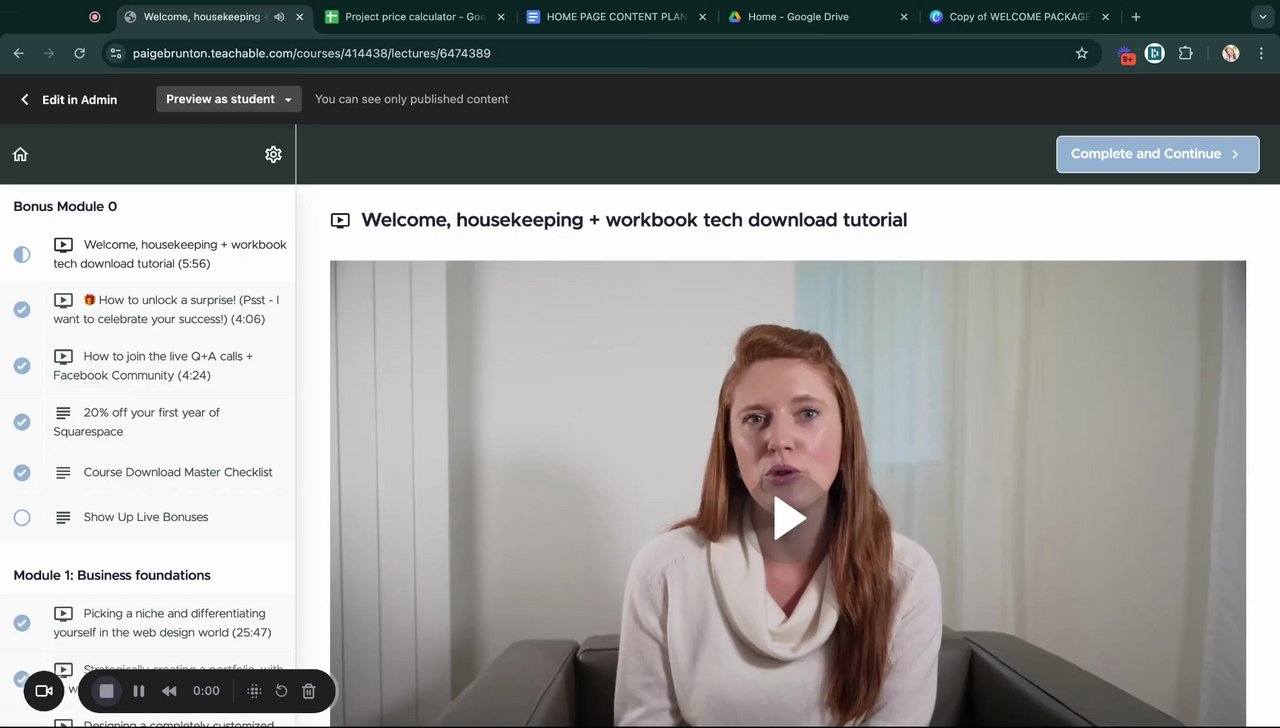
Task: Toggle checkmark for Picking a niche lecture
Action: 22,623
